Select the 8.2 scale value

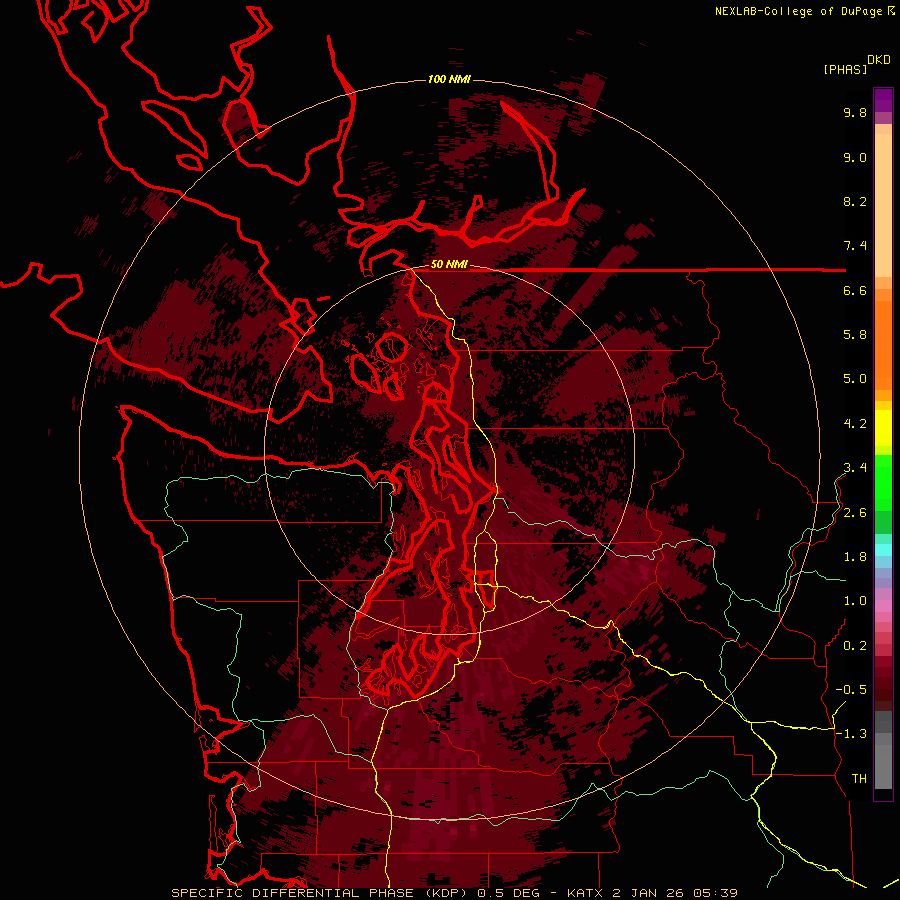click(855, 201)
